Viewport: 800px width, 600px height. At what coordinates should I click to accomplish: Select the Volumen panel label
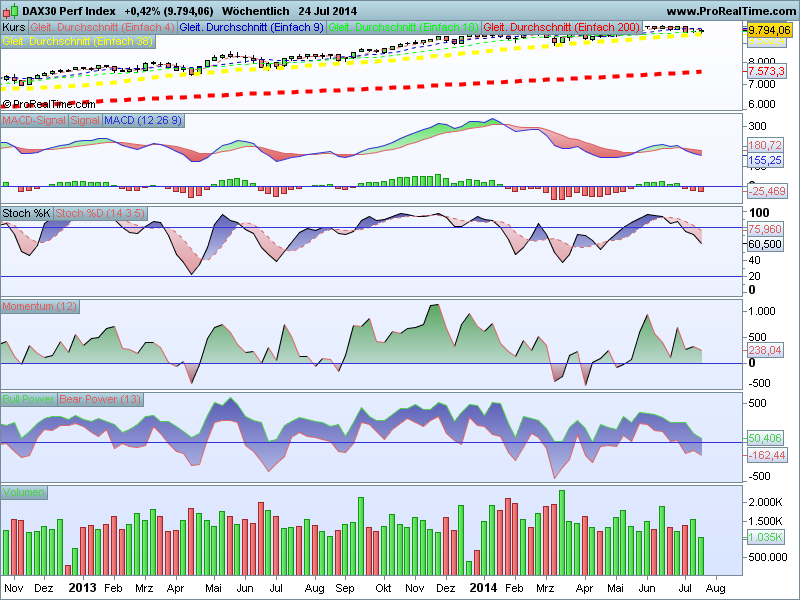click(23, 492)
